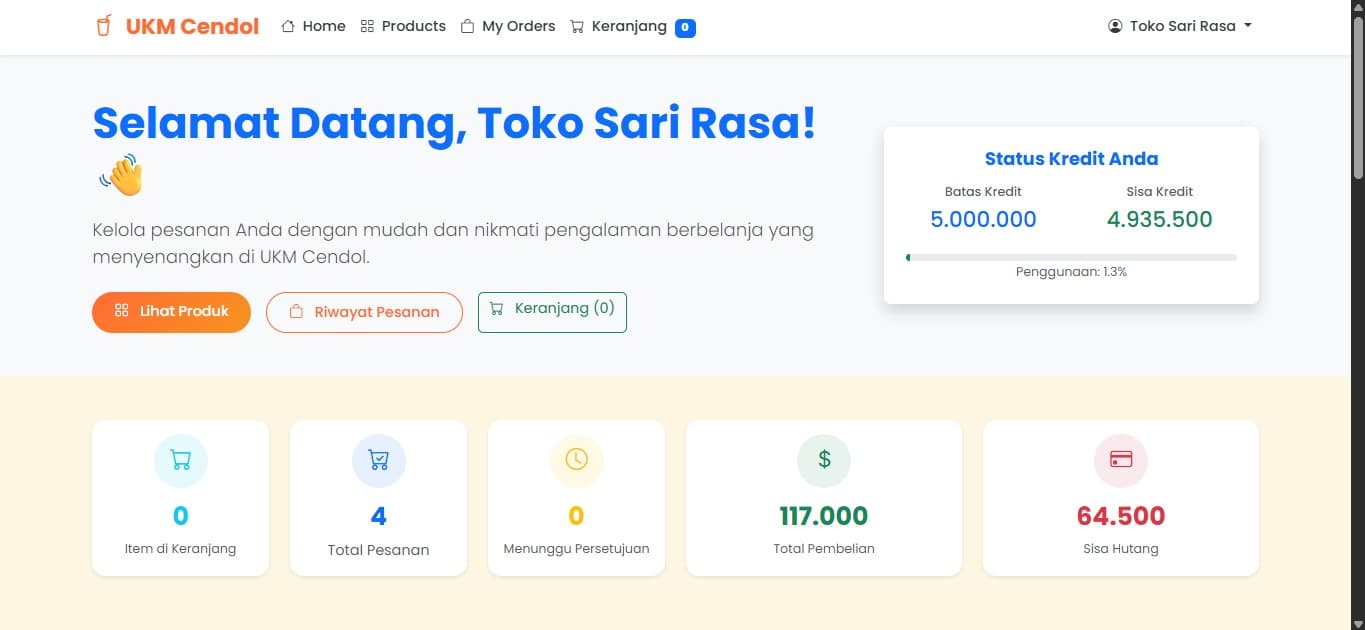Click the Keranjang shopping cart icon
Viewport: 1365px width, 630px height.
pyautogui.click(x=577, y=26)
